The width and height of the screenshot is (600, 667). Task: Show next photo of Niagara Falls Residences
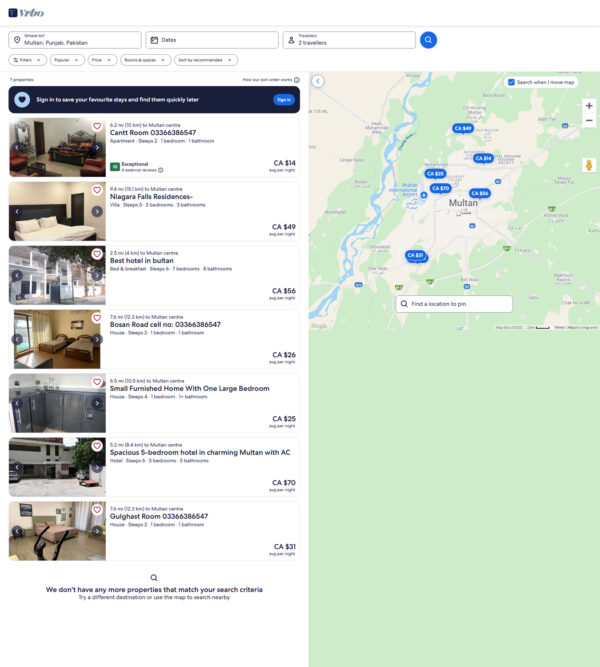point(97,211)
